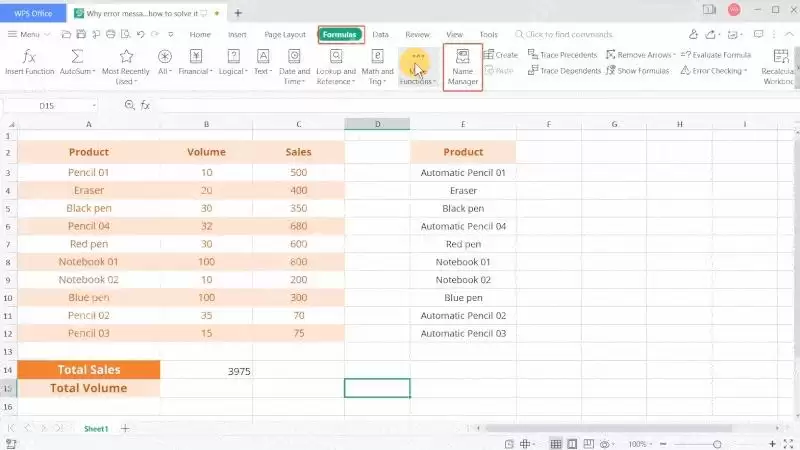This screenshot has height=450, width=800.
Task: Switch to Page Break Preview in status bar
Action: point(589,444)
